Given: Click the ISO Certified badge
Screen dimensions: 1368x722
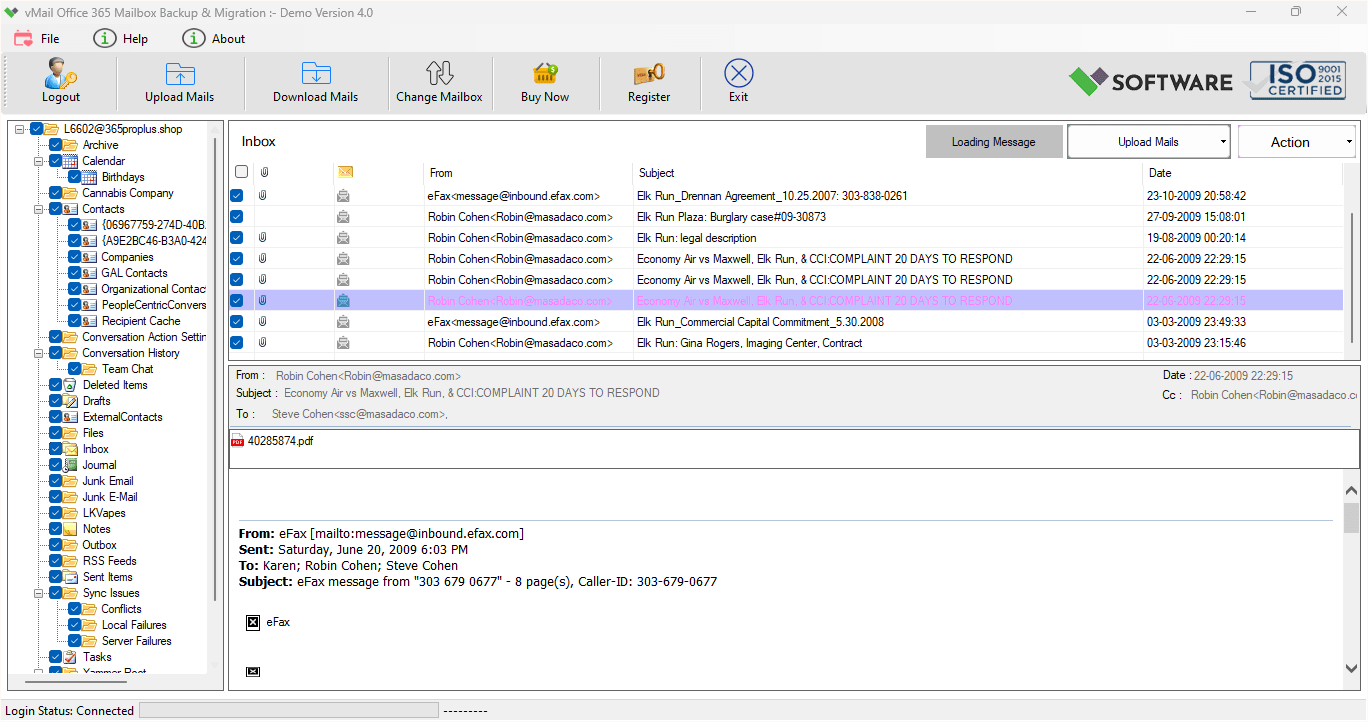Looking at the screenshot, I should pyautogui.click(x=1298, y=81).
